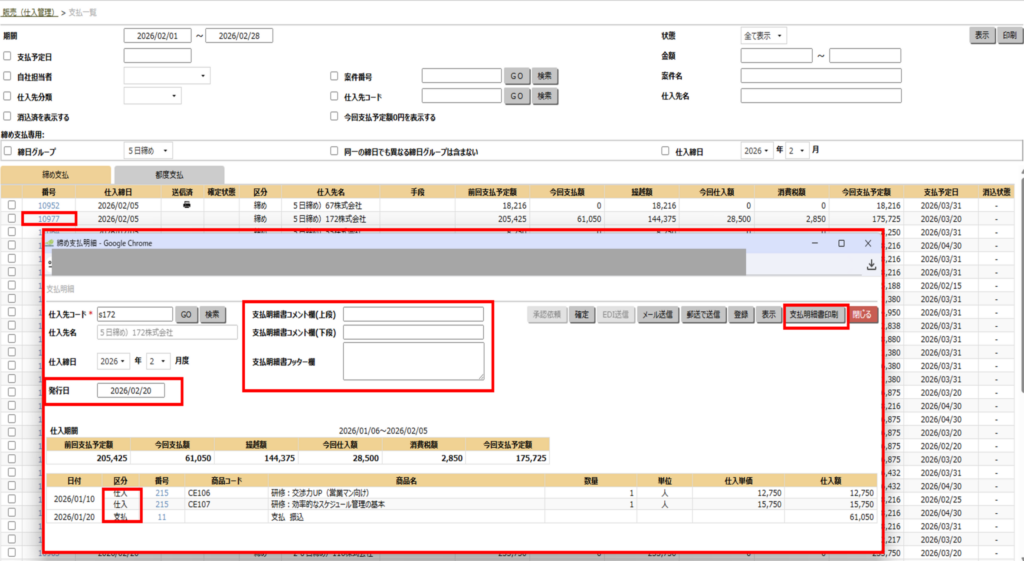The height and width of the screenshot is (561, 1024).
Task: Toggle the 今回支払予定額0円を表示する checkbox
Action: [335, 117]
